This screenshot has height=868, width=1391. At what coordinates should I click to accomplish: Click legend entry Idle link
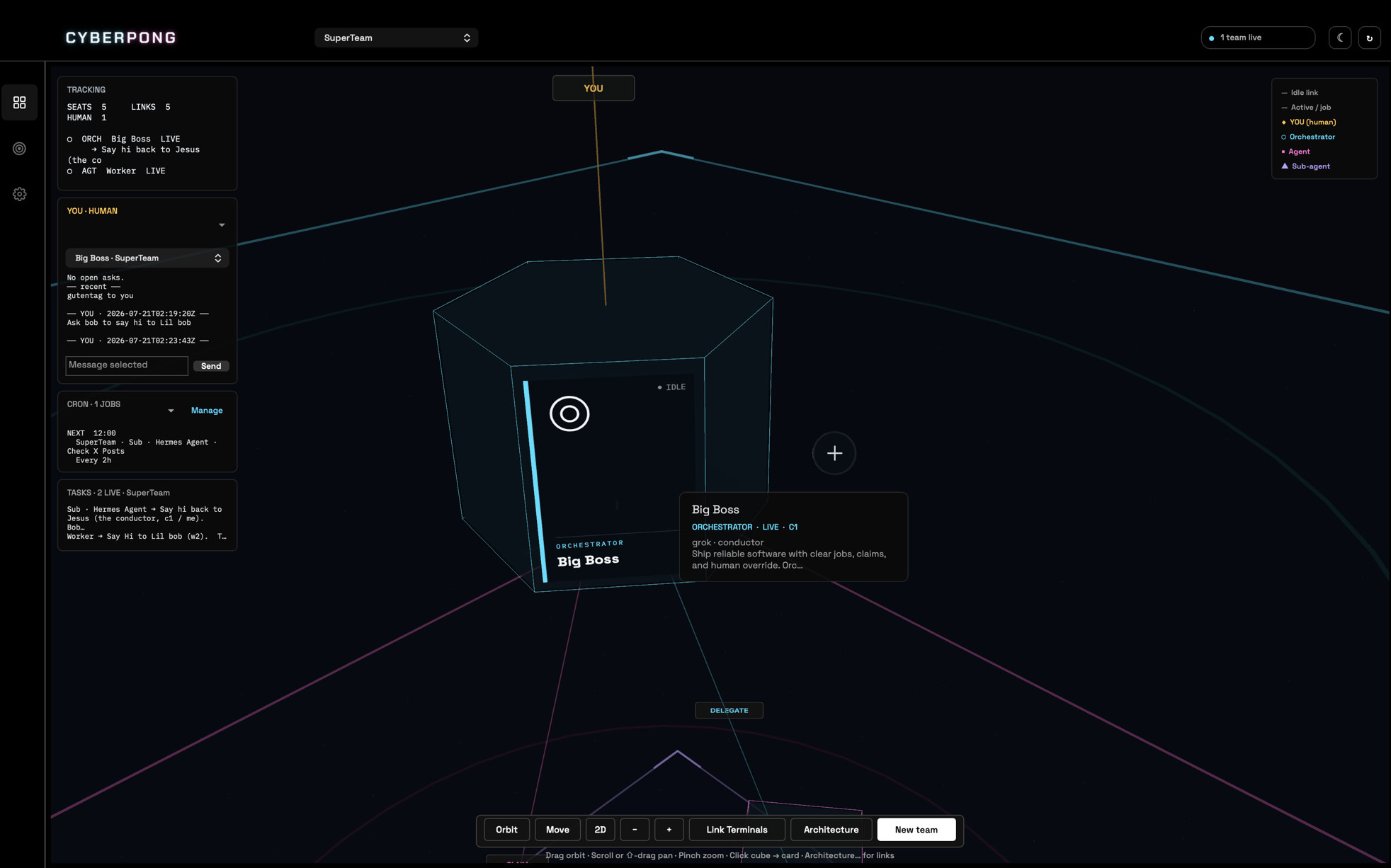click(1300, 93)
